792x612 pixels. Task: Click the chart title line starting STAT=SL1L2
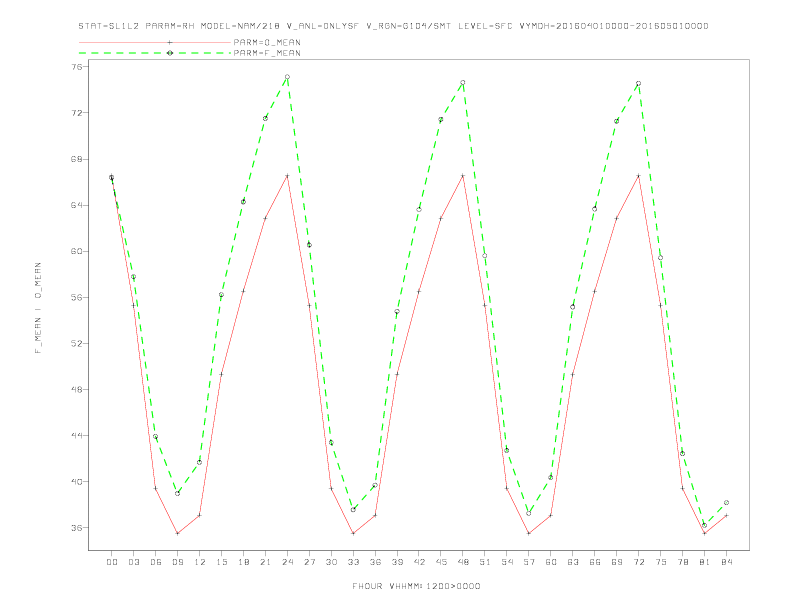393,26
